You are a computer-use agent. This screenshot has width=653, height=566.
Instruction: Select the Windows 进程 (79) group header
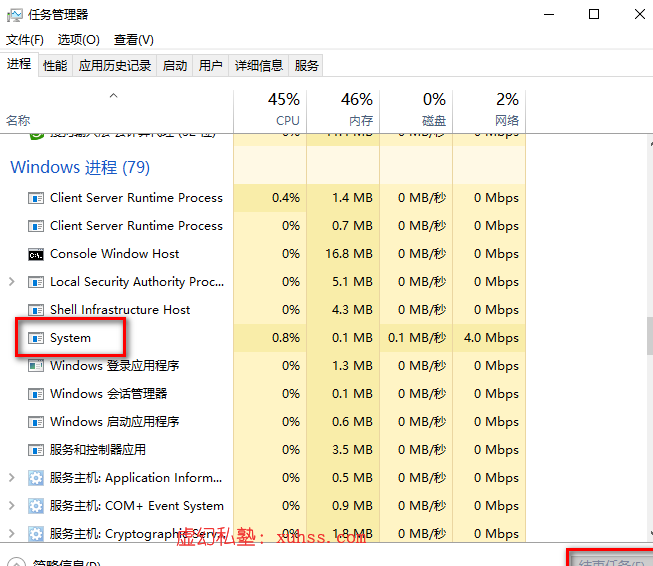[80, 167]
